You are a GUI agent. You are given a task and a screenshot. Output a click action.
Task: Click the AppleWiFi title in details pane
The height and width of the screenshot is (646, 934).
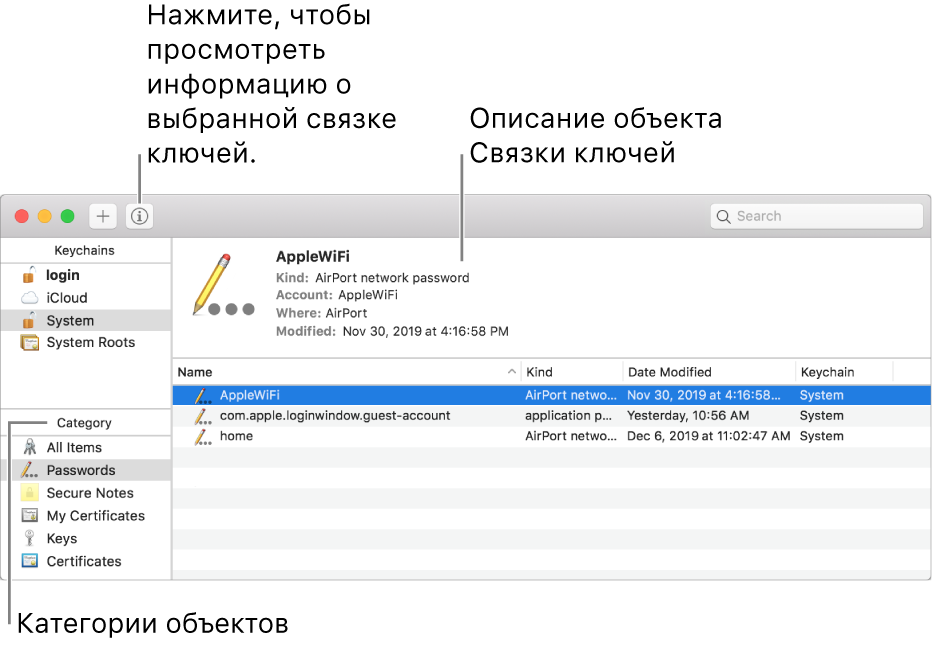pos(313,257)
